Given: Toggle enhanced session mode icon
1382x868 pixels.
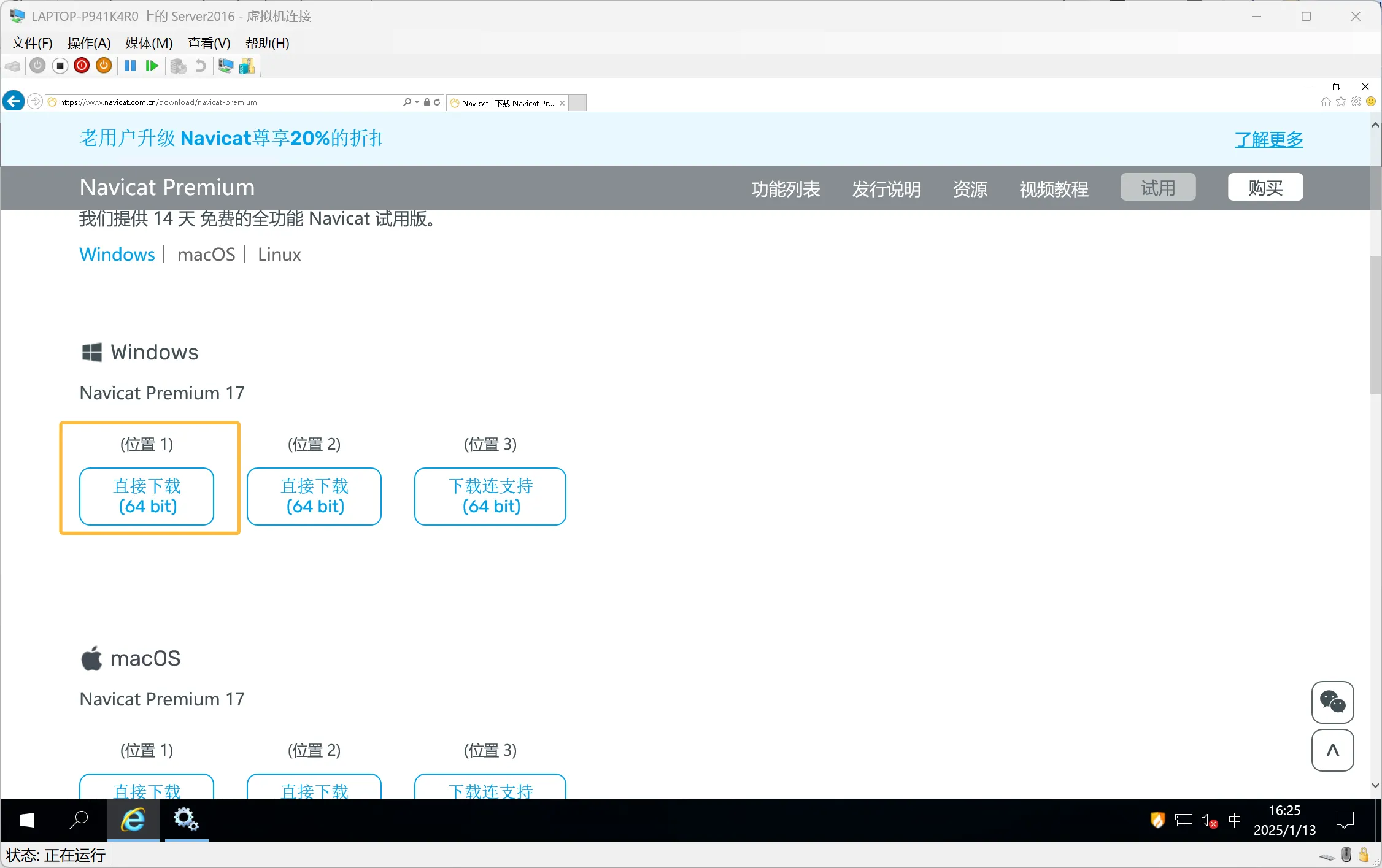Looking at the screenshot, I should pos(226,66).
